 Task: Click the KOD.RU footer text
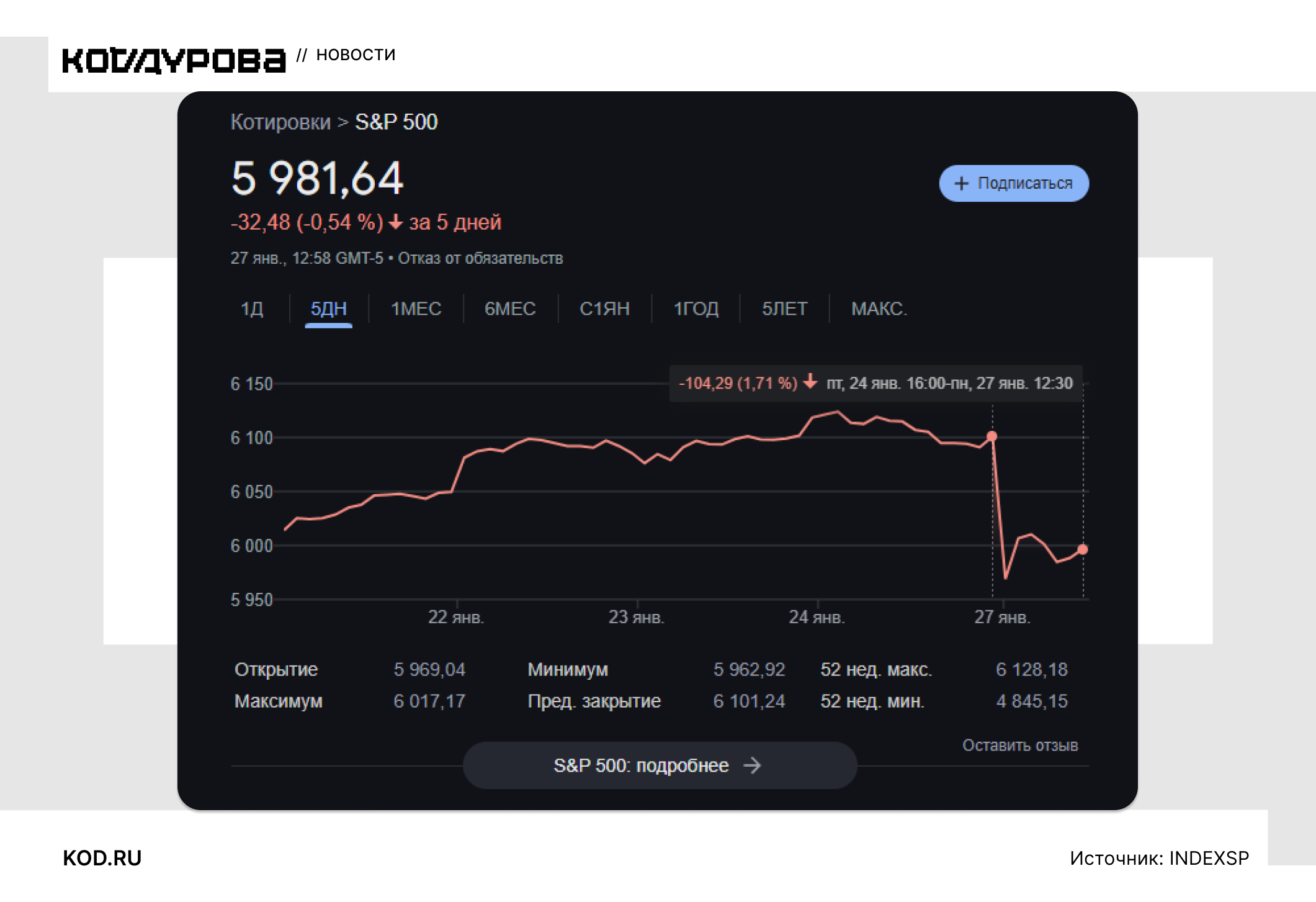tap(102, 858)
